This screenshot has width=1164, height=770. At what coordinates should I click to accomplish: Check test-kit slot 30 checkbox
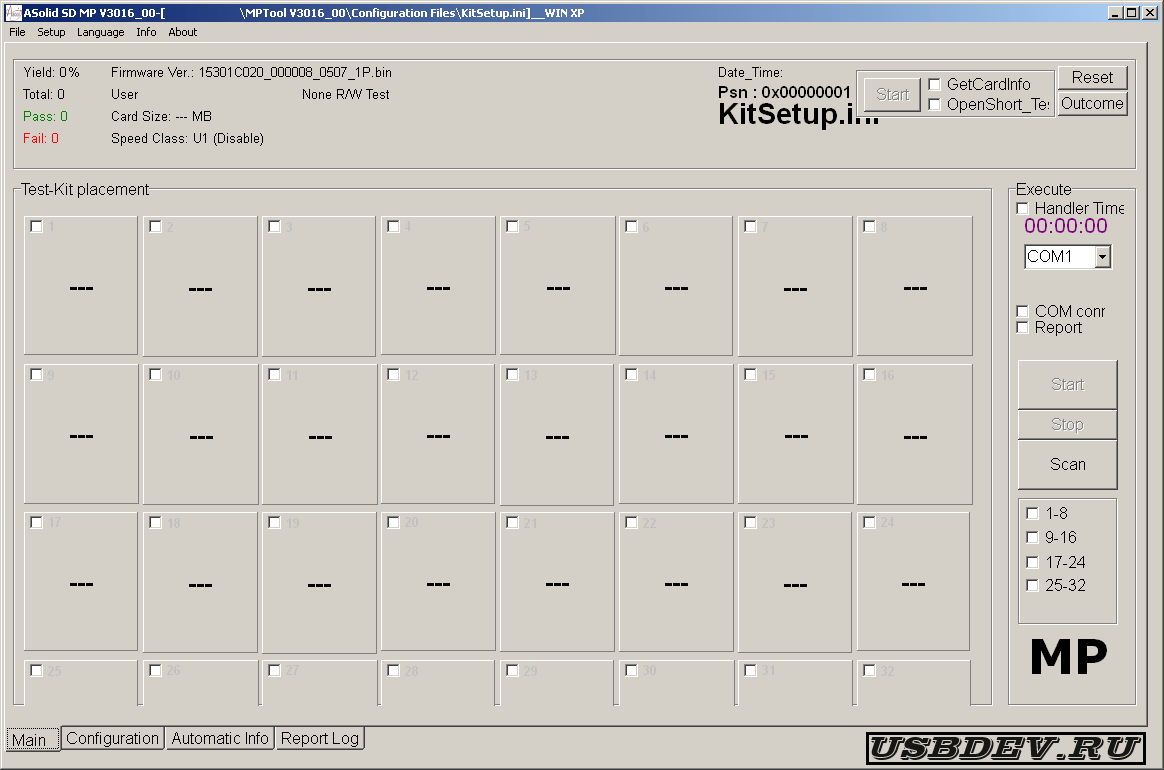coord(631,670)
